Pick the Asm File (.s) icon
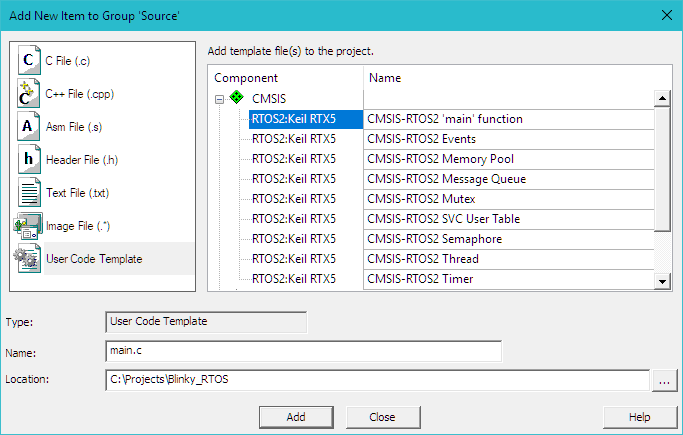 pyautogui.click(x=29, y=126)
